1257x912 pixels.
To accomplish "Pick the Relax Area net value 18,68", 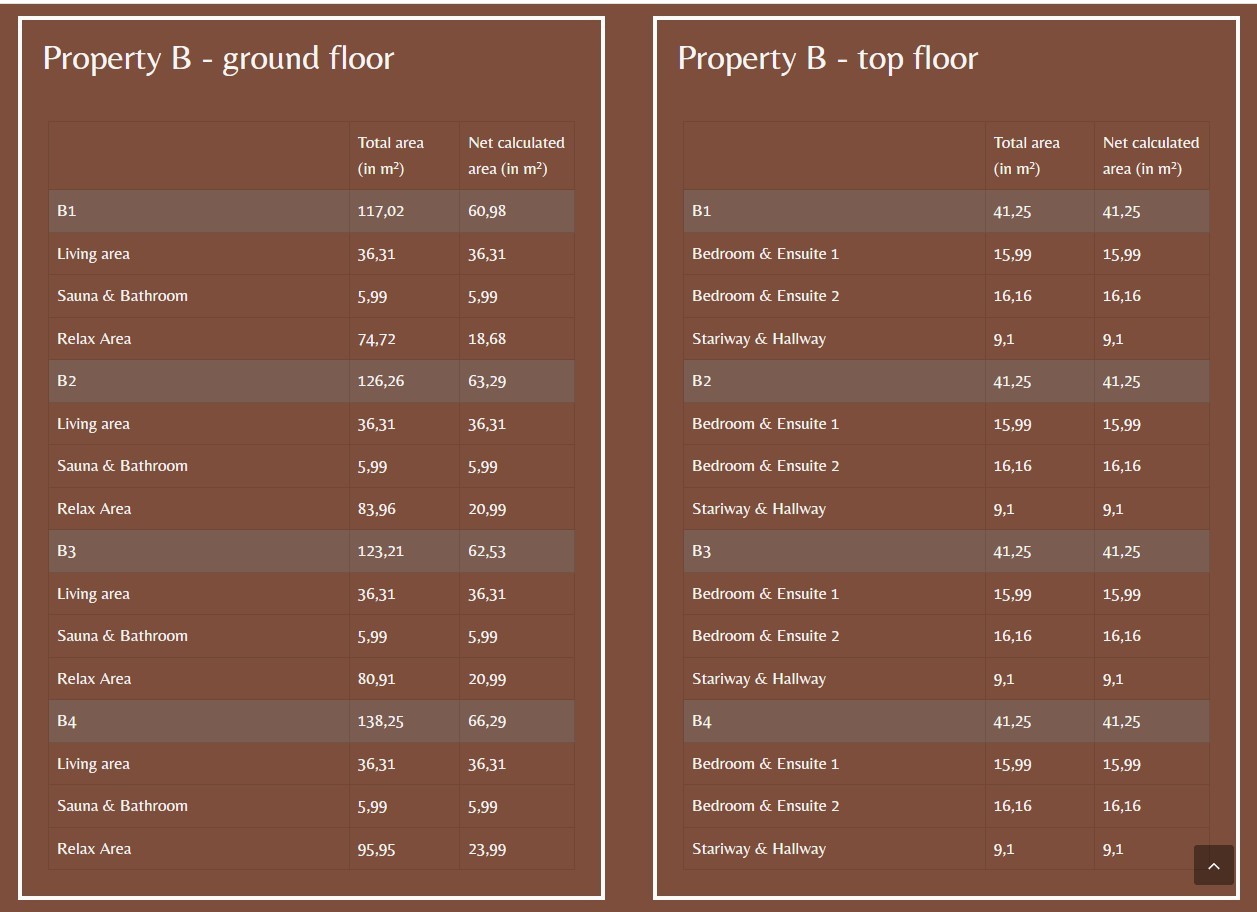I will pyautogui.click(x=487, y=339).
